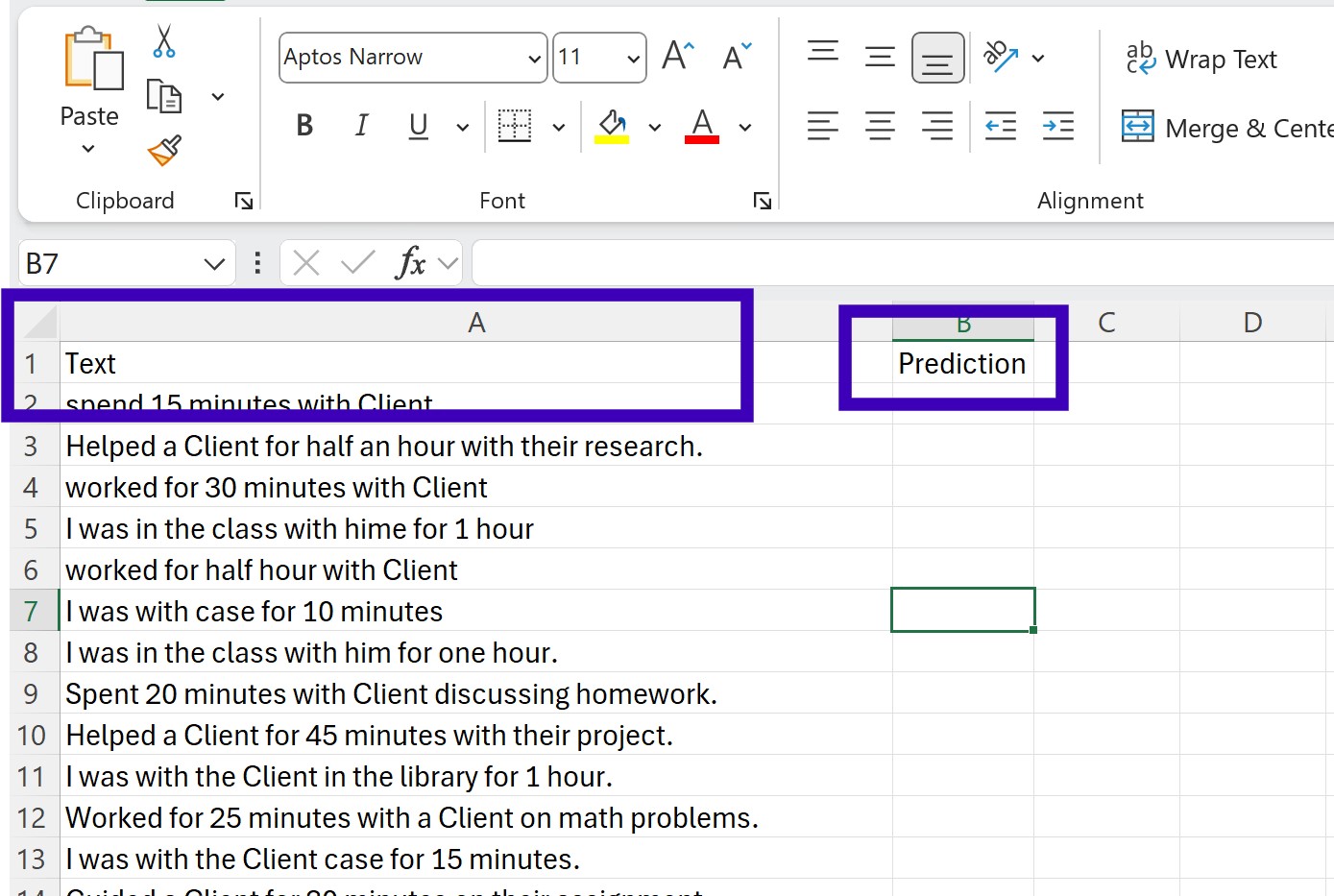The height and width of the screenshot is (896, 1334).
Task: Open the Fill Color dropdown arrow
Action: 655,126
